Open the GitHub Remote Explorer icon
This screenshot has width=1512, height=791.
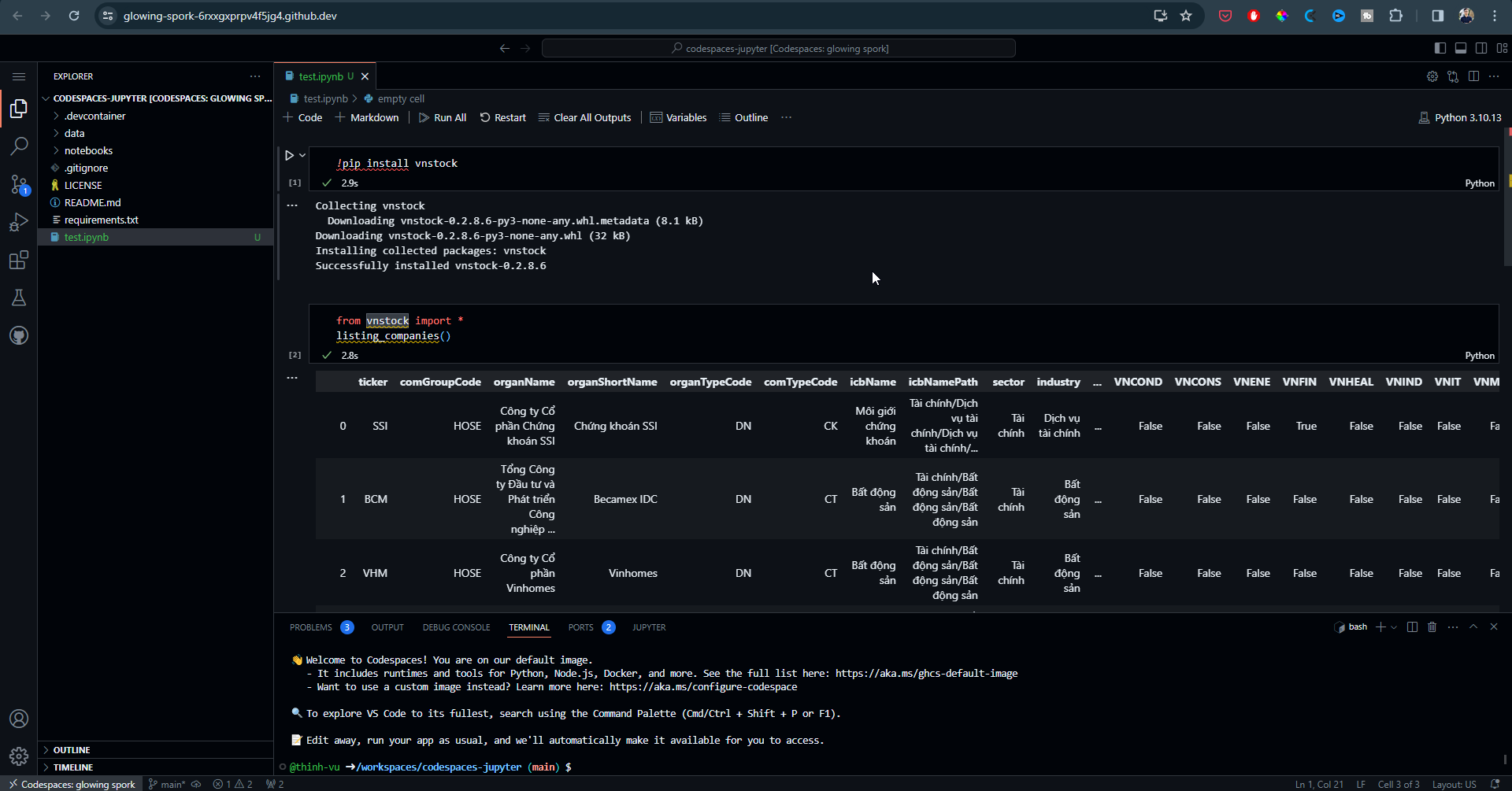[x=19, y=335]
